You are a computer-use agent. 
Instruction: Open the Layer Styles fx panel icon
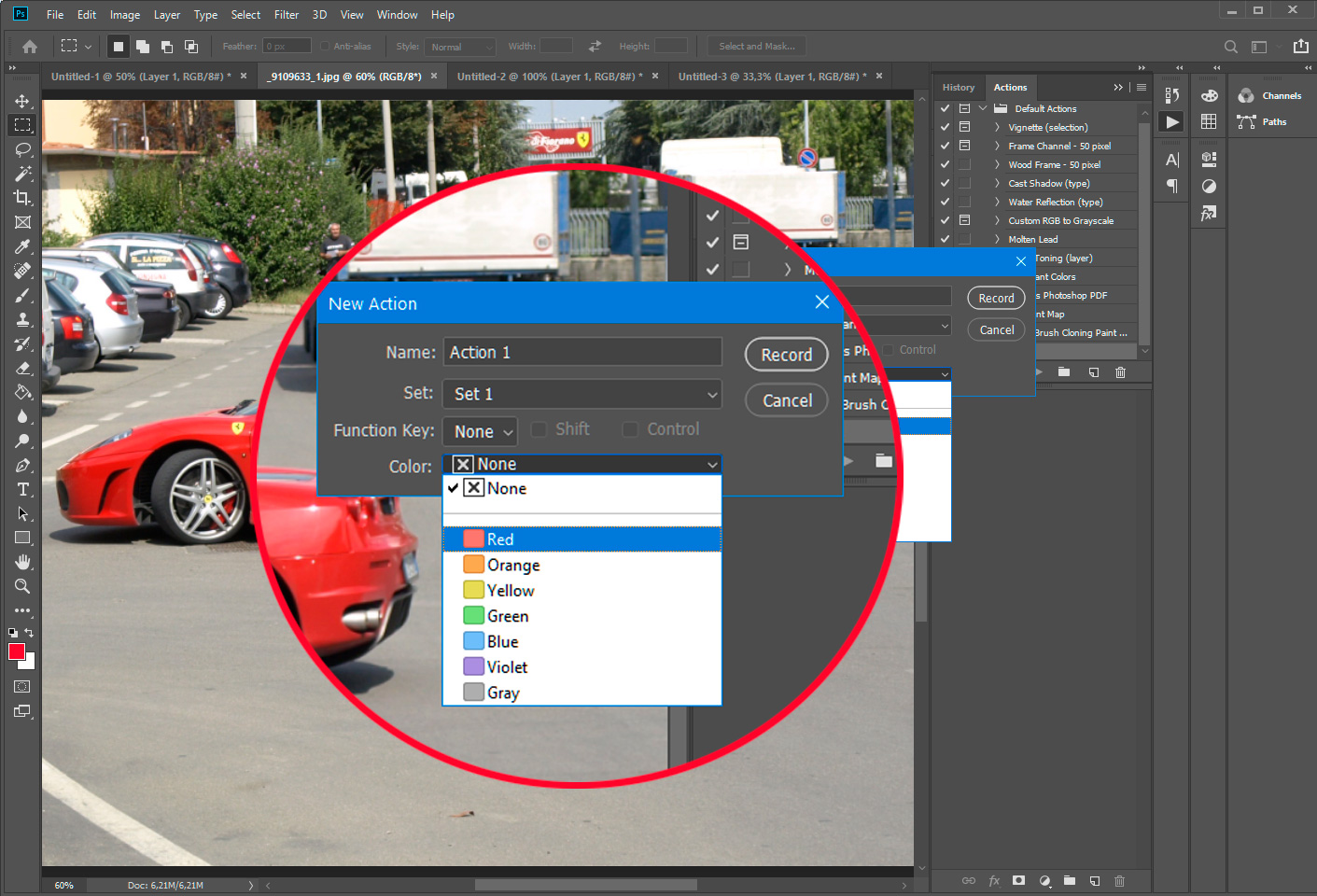click(1208, 213)
